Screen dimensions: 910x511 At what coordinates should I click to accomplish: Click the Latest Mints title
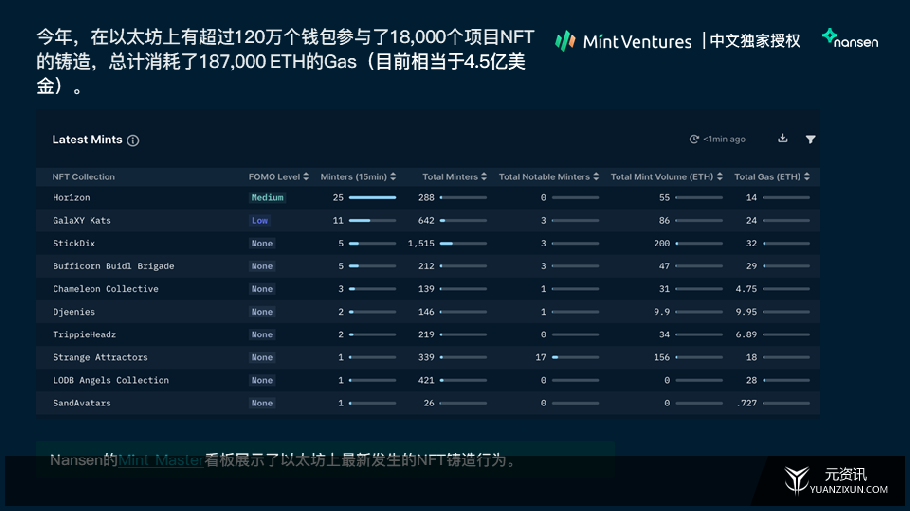point(87,139)
